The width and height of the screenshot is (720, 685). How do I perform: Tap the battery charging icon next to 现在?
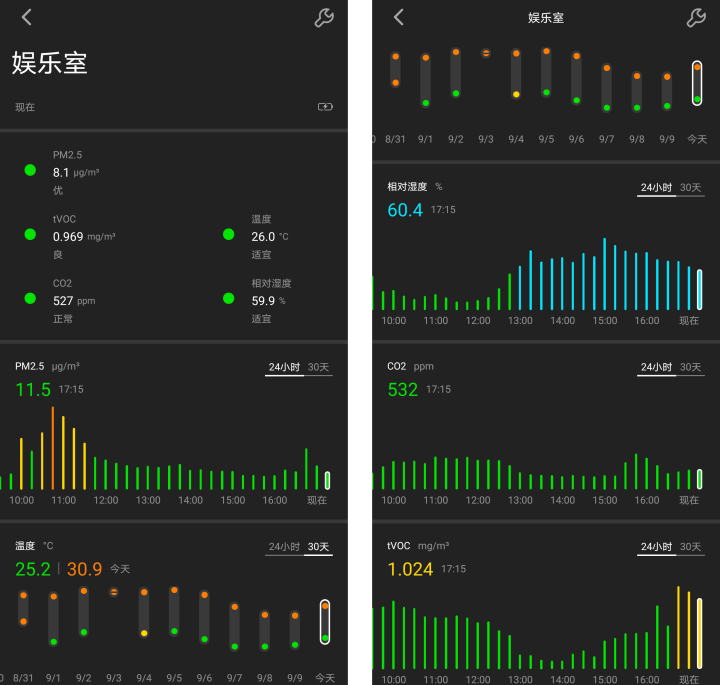[325, 107]
